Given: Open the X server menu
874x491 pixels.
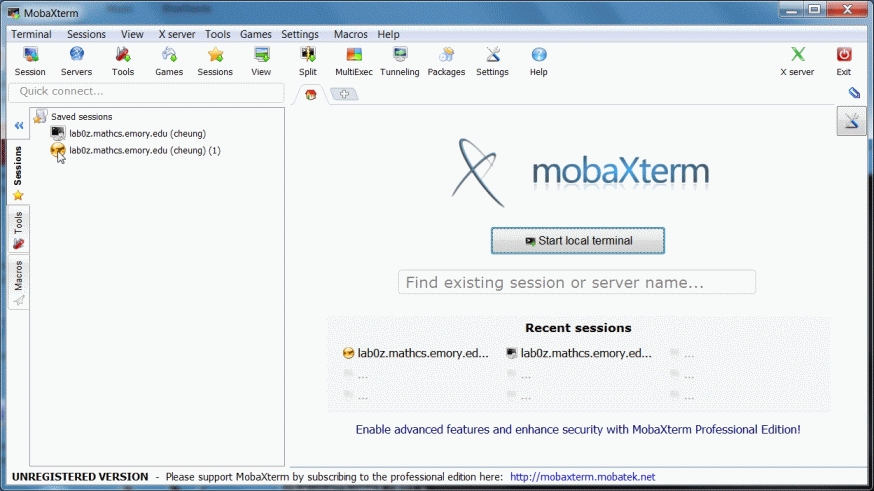Looking at the screenshot, I should (x=177, y=34).
